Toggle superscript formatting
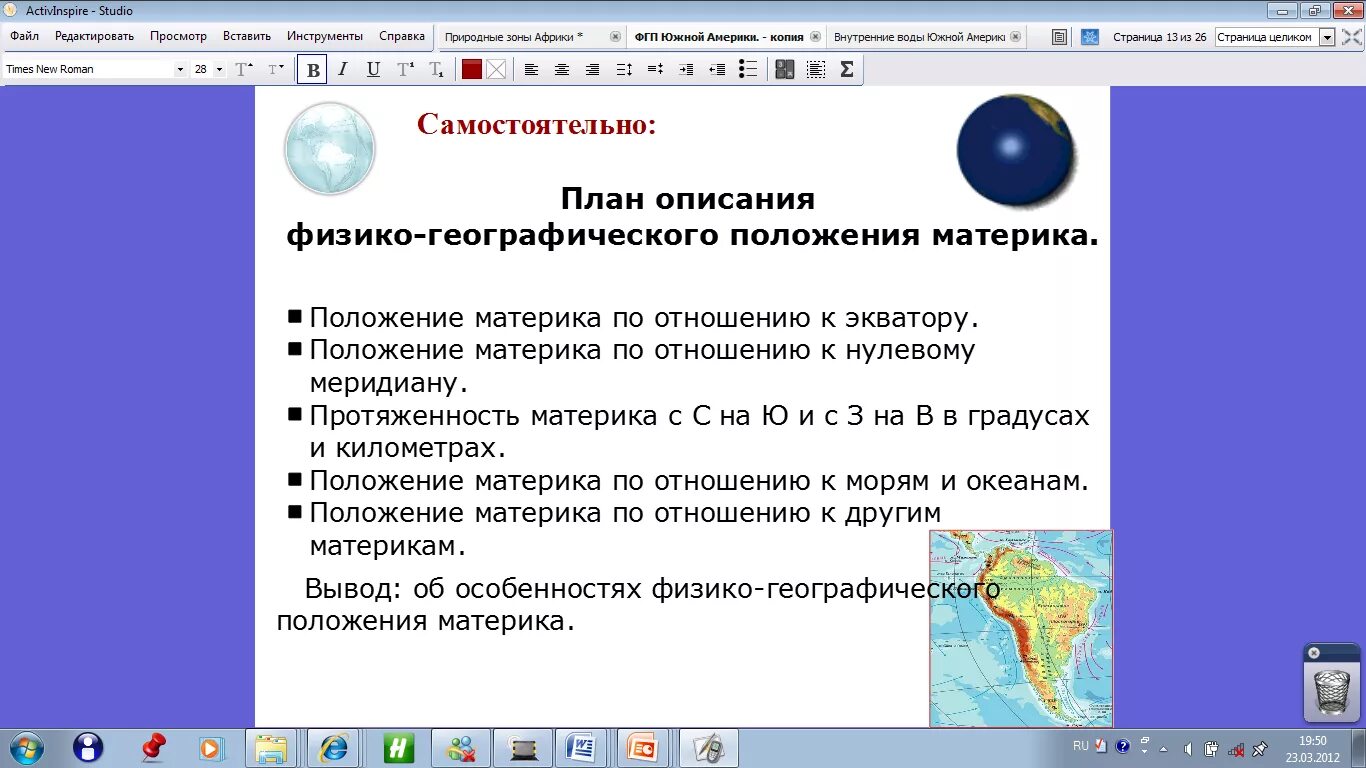Screen dimensions: 1366x768 405,69
